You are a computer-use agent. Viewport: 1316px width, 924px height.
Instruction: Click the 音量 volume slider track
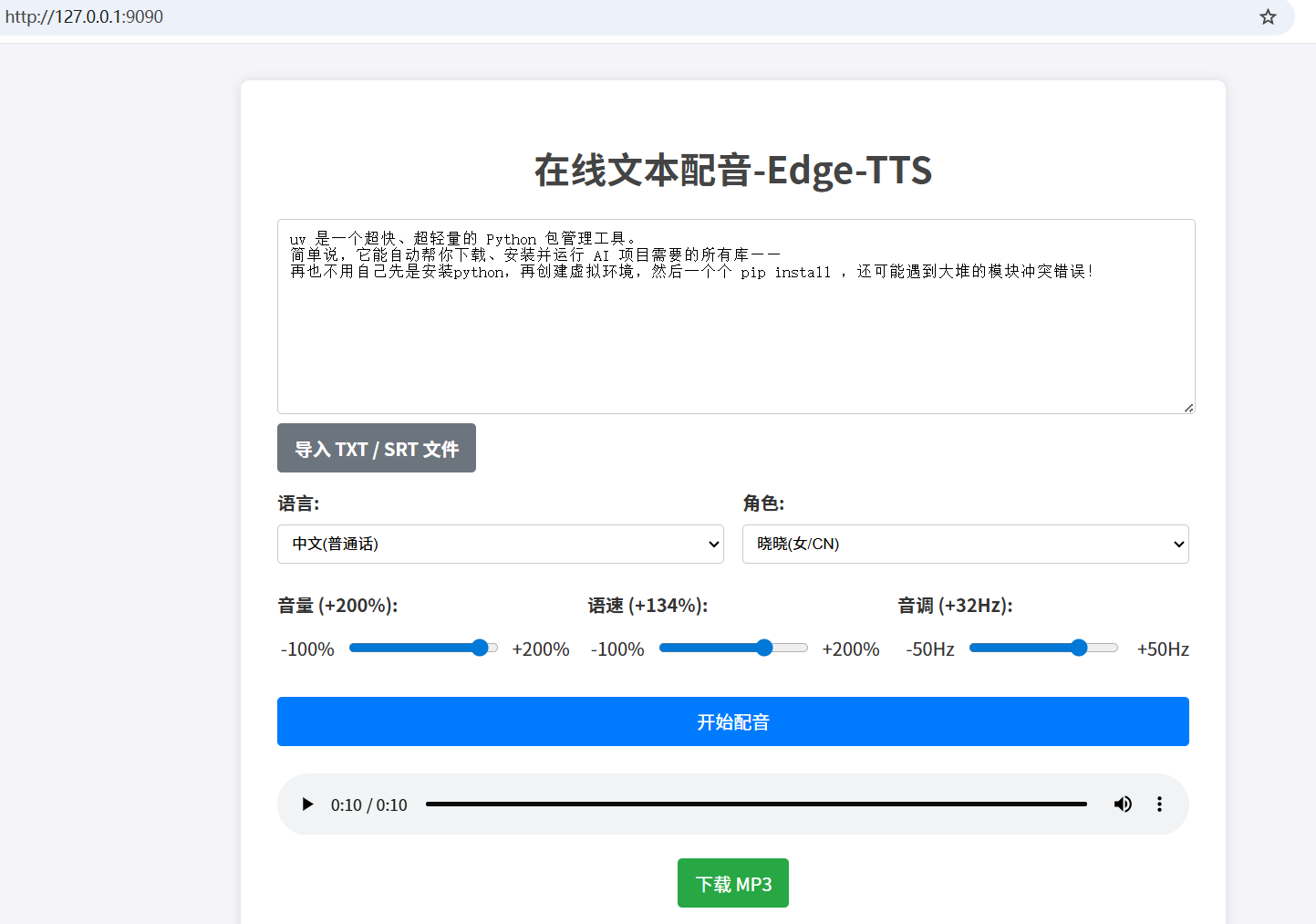pyautogui.click(x=423, y=649)
